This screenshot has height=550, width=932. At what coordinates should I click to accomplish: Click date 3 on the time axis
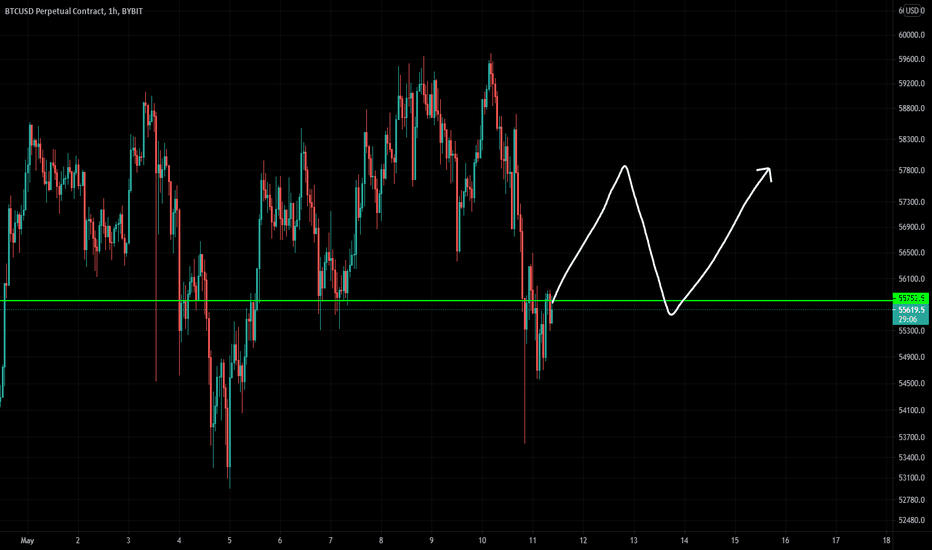point(128,540)
